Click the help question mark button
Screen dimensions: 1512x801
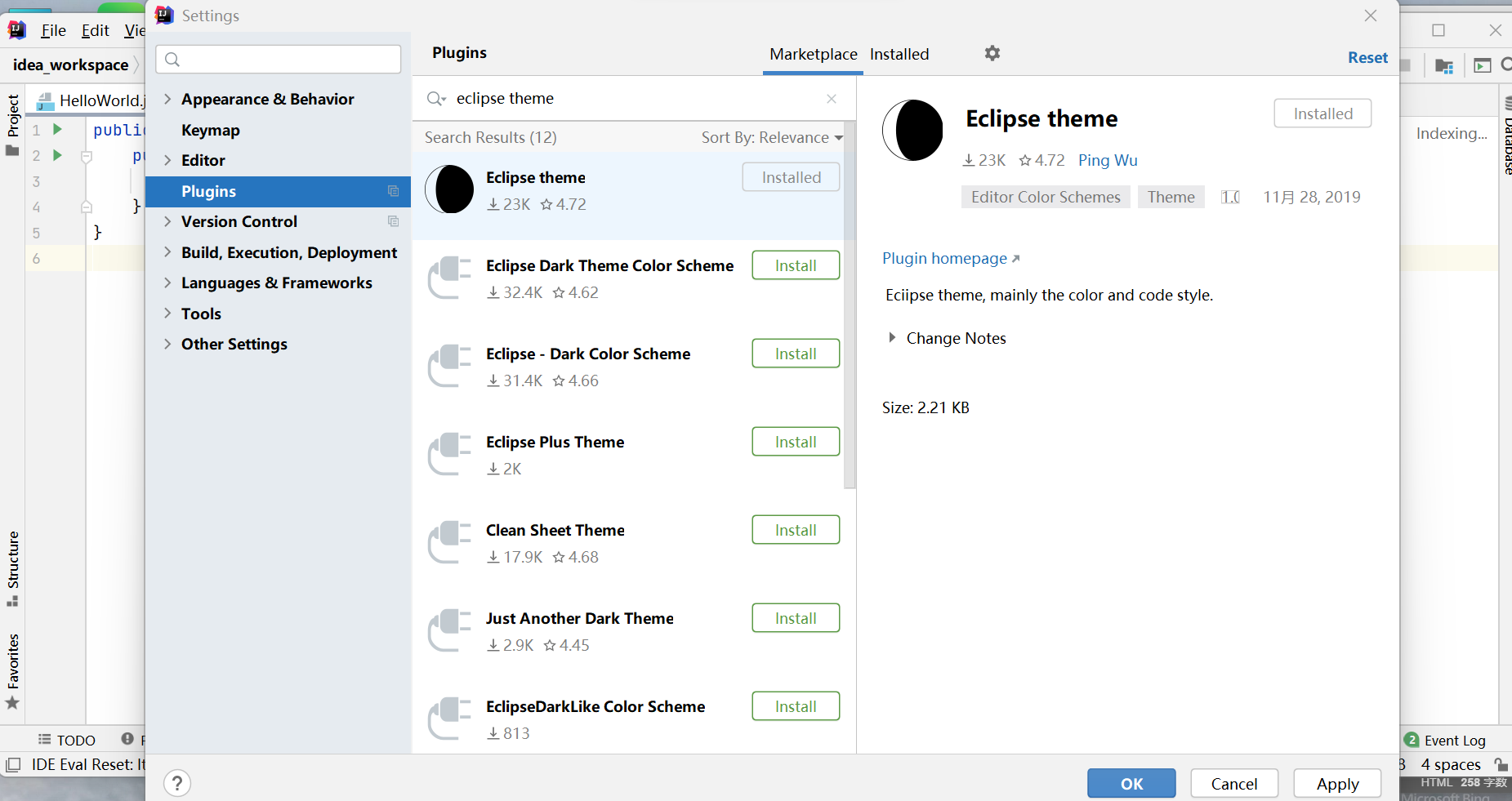pyautogui.click(x=177, y=783)
